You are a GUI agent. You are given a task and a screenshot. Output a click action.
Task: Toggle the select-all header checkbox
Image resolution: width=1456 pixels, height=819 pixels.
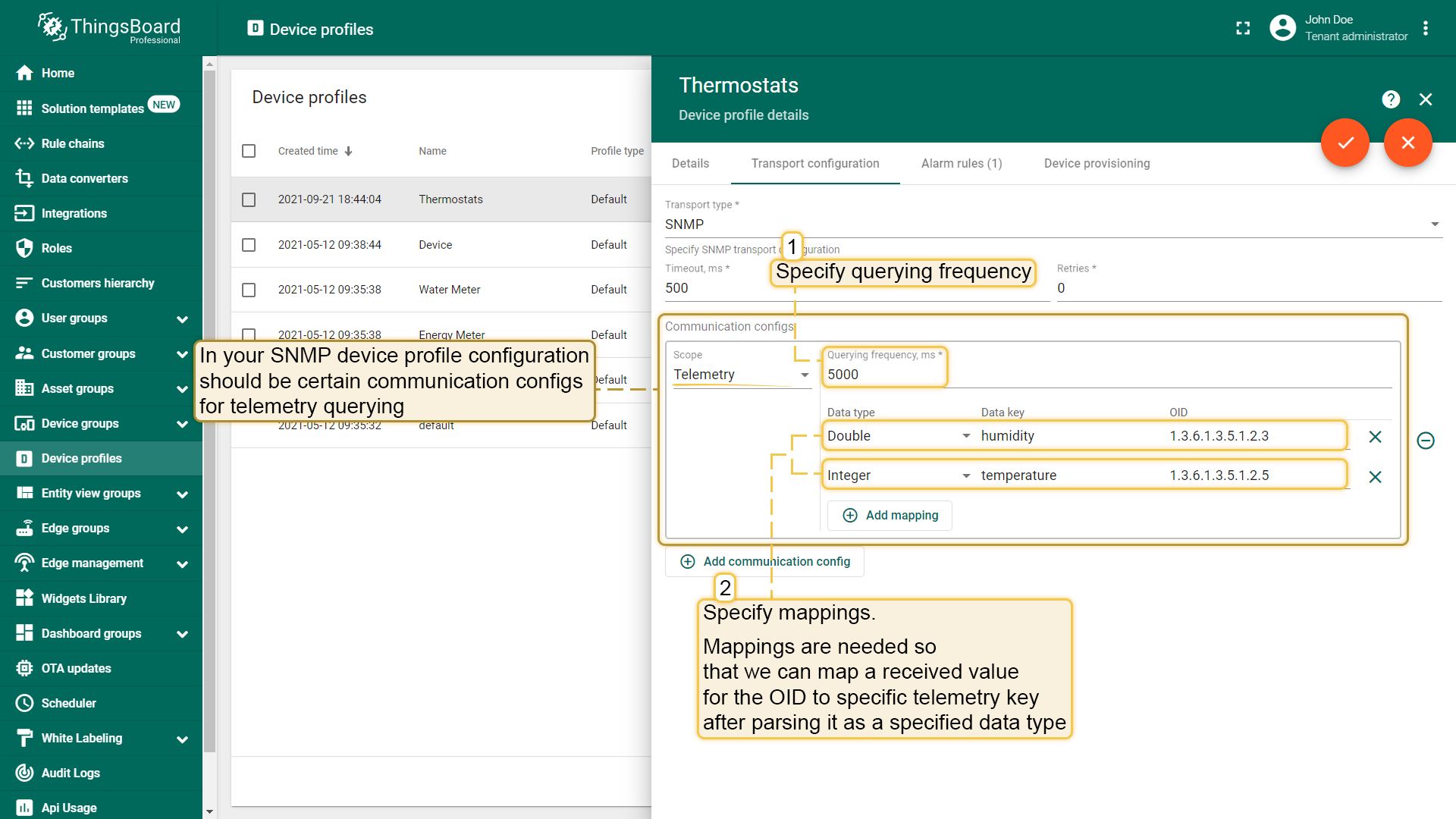(249, 151)
